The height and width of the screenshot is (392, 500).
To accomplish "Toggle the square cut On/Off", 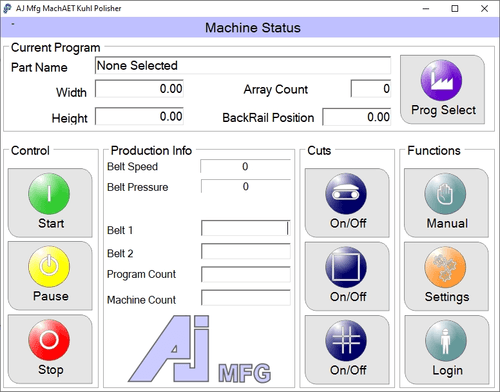I will click(x=347, y=276).
